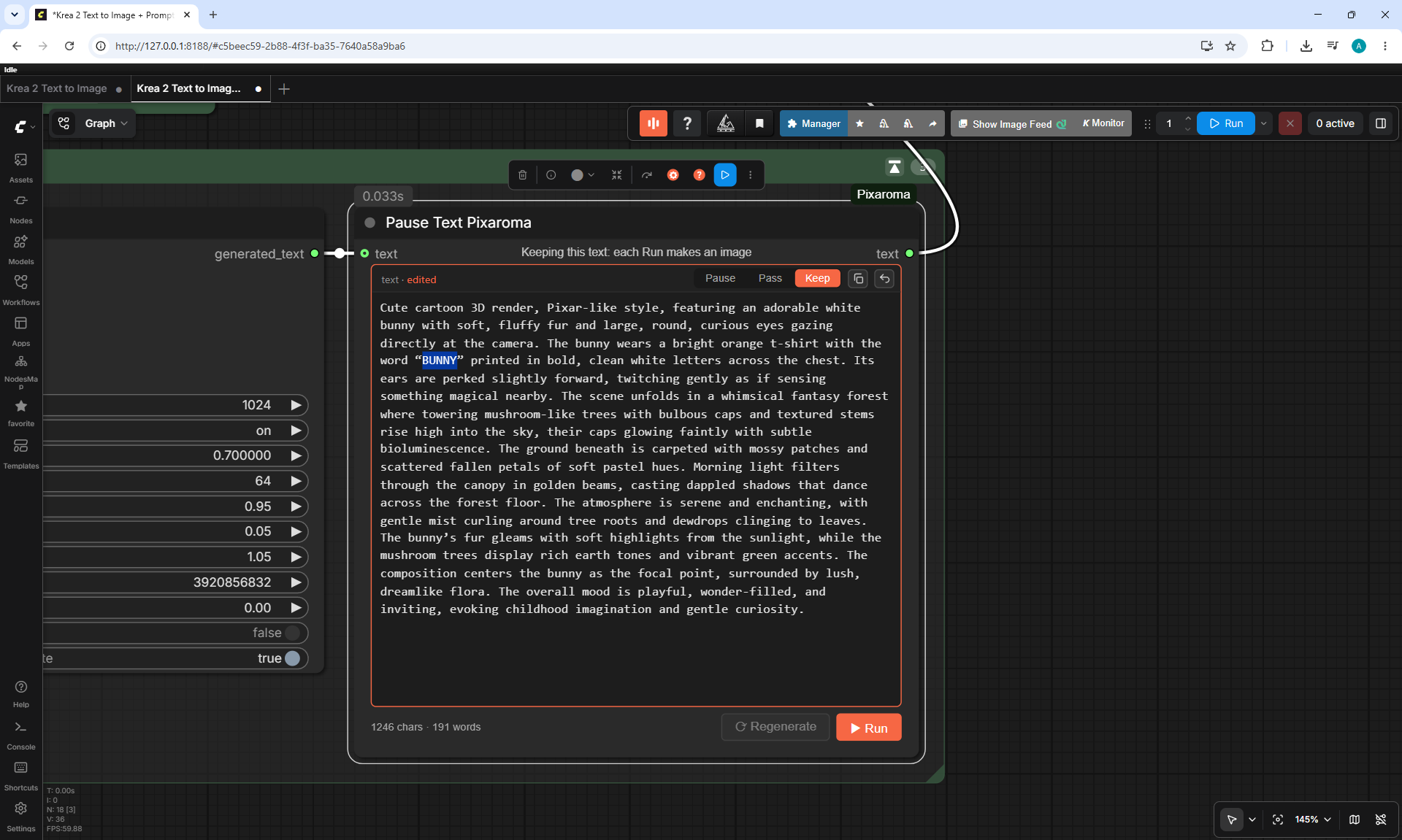1402x840 pixels.
Task: Select the Pause mode
Action: (720, 278)
